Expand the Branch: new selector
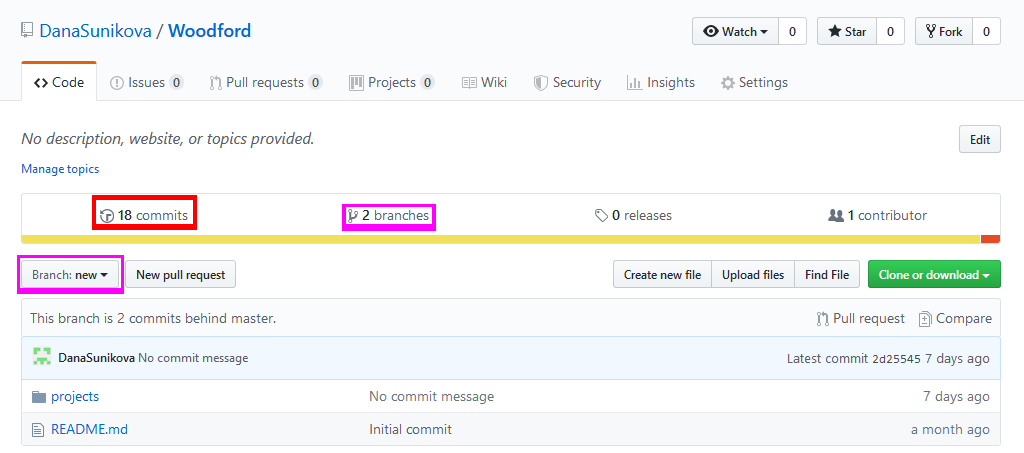 (69, 275)
